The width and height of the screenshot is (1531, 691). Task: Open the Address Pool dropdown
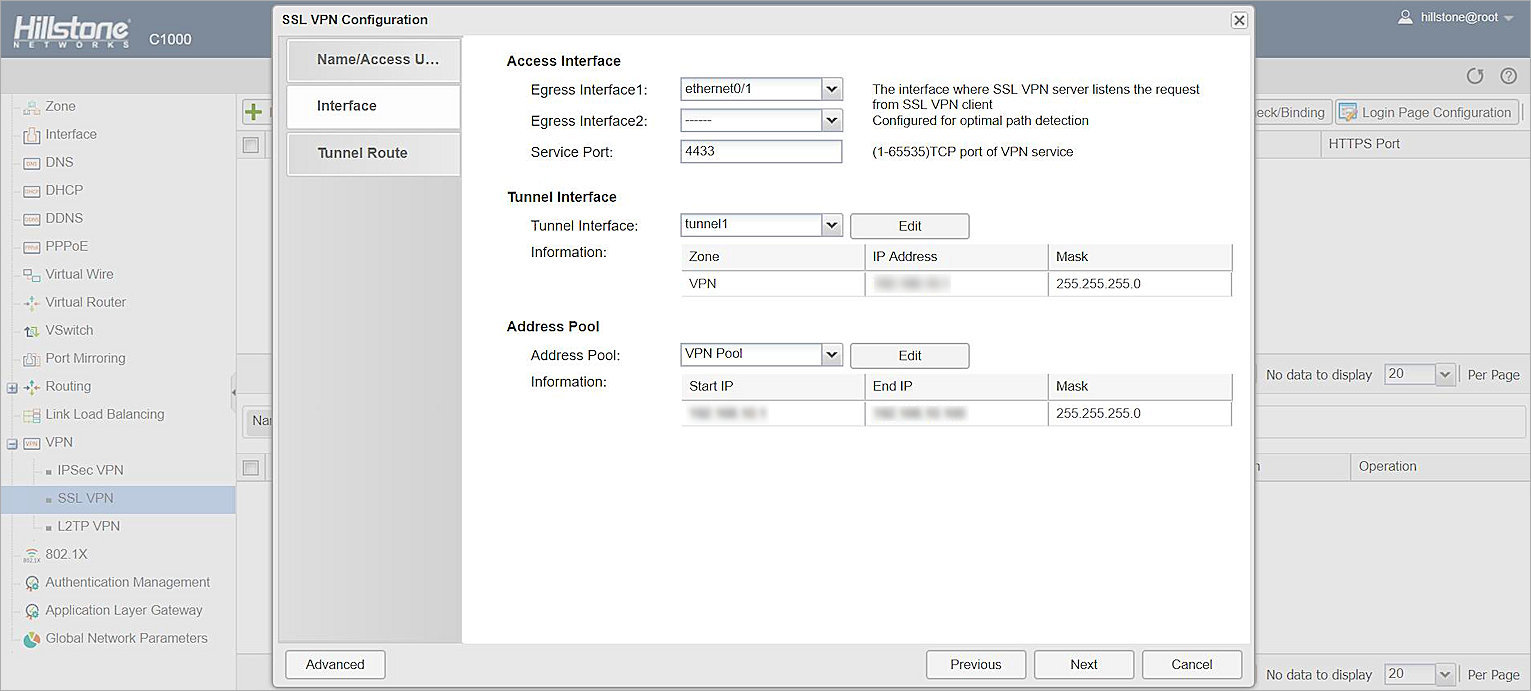pyautogui.click(x=831, y=355)
